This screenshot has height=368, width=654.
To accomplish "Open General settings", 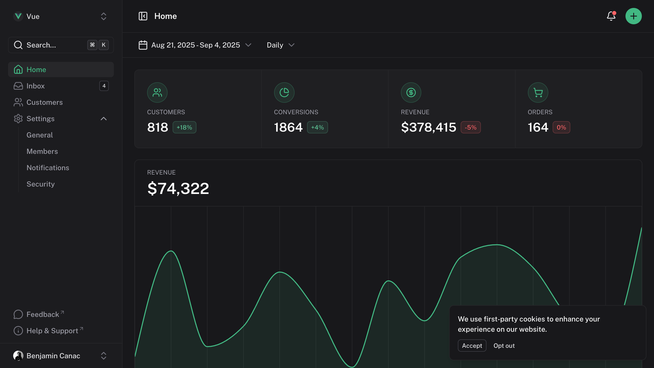I will click(x=40, y=135).
